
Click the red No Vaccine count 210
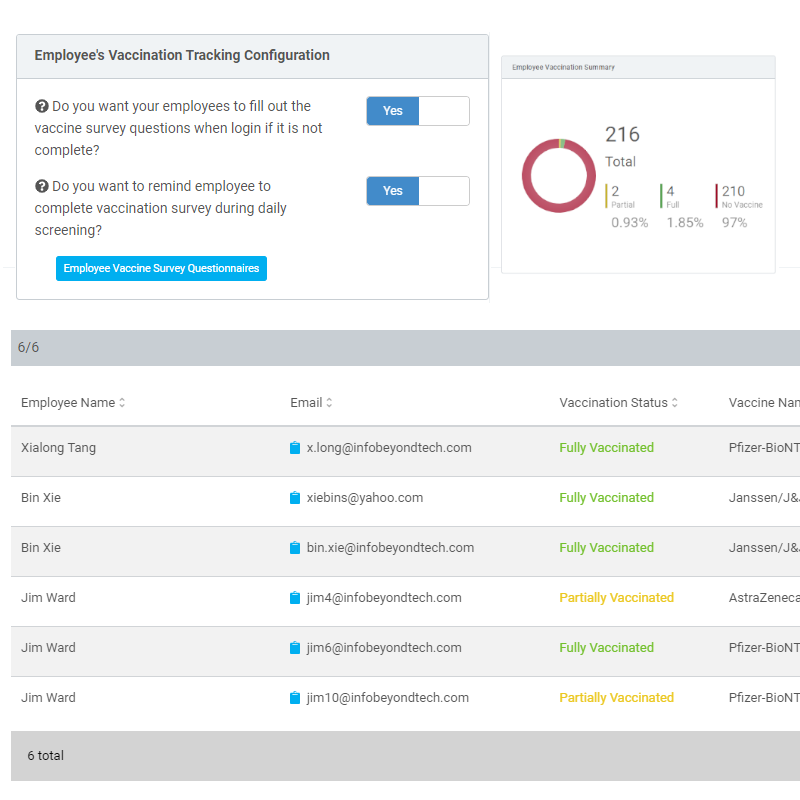(x=733, y=191)
